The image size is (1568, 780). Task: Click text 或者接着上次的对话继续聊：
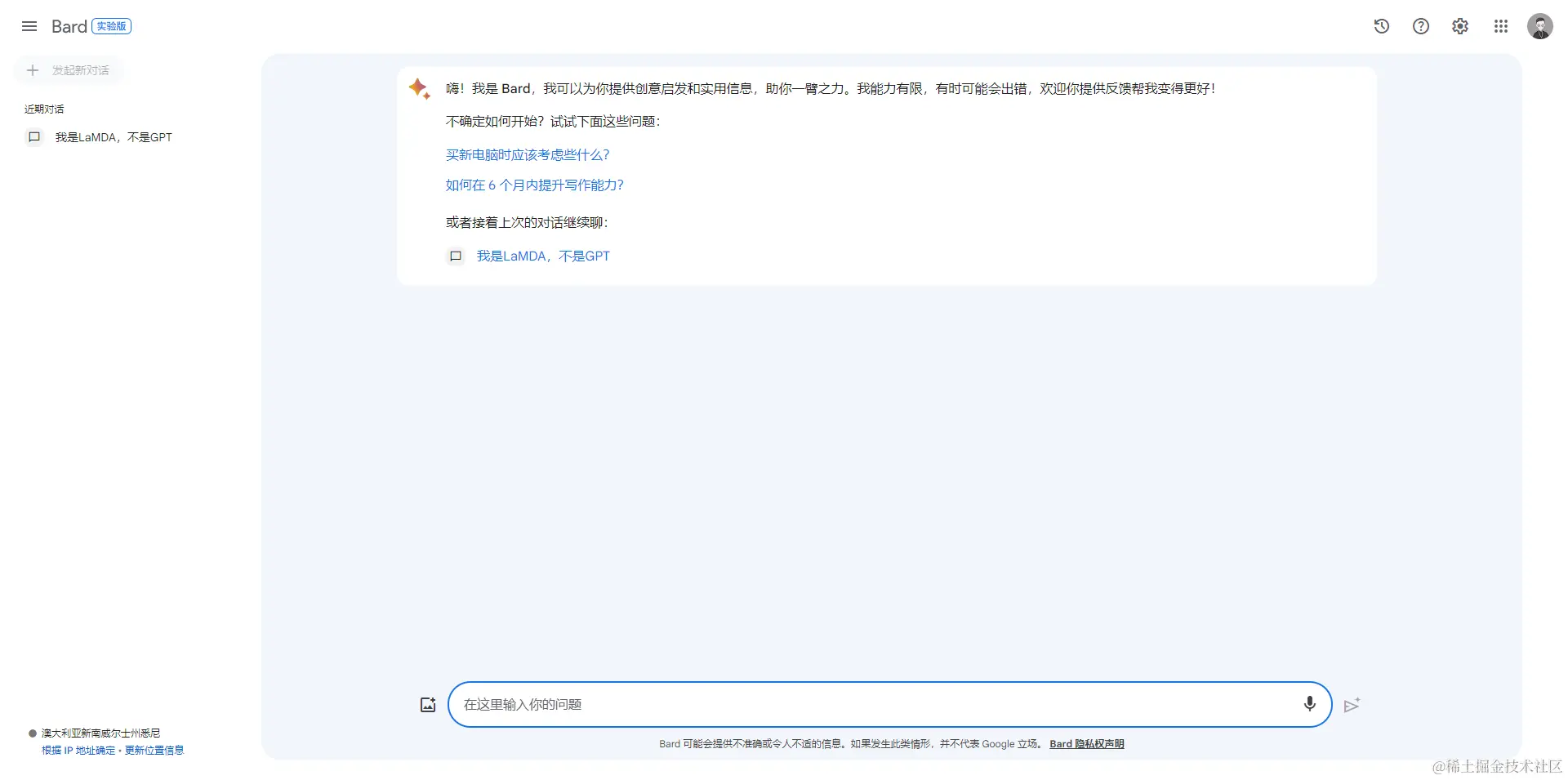(527, 223)
